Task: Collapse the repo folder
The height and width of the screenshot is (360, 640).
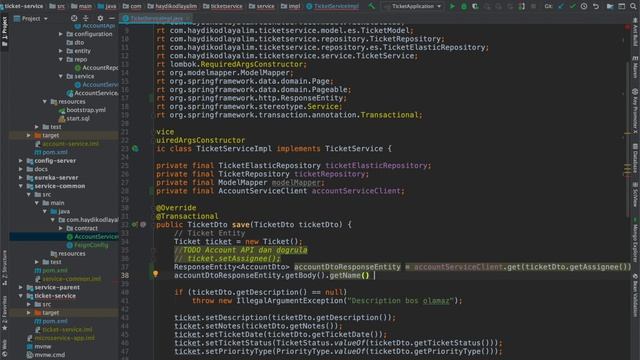Action: click(61, 60)
